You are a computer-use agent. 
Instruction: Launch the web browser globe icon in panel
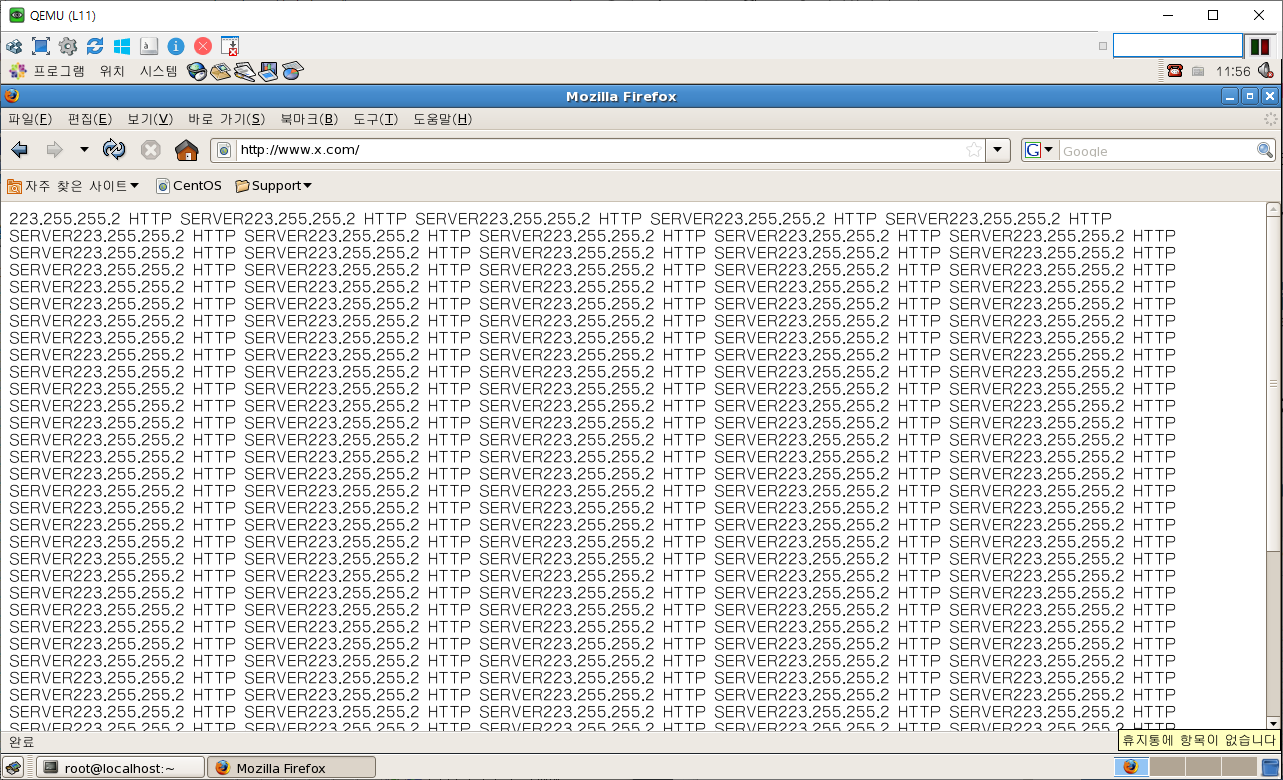pyautogui.click(x=197, y=71)
